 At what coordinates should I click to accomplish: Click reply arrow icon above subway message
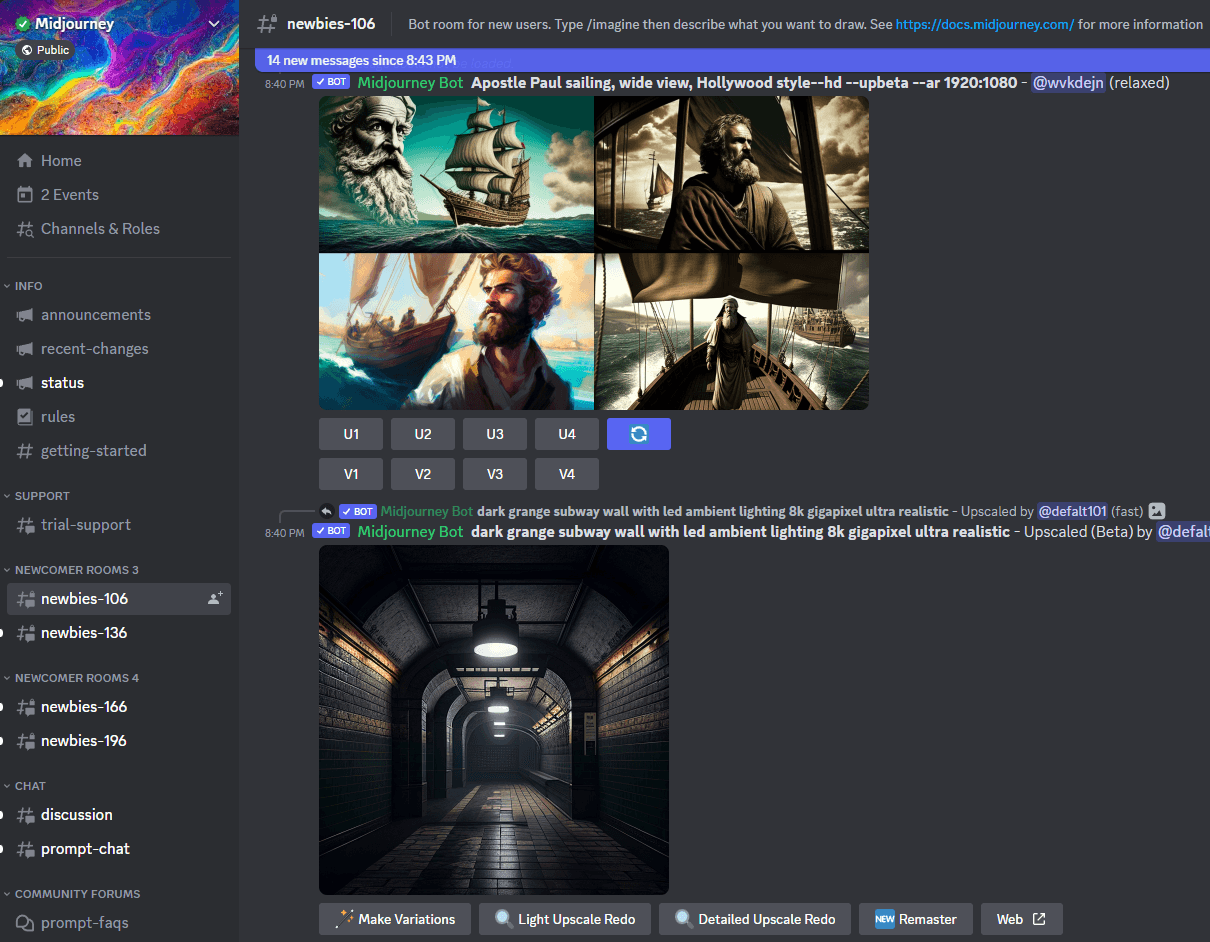[326, 511]
